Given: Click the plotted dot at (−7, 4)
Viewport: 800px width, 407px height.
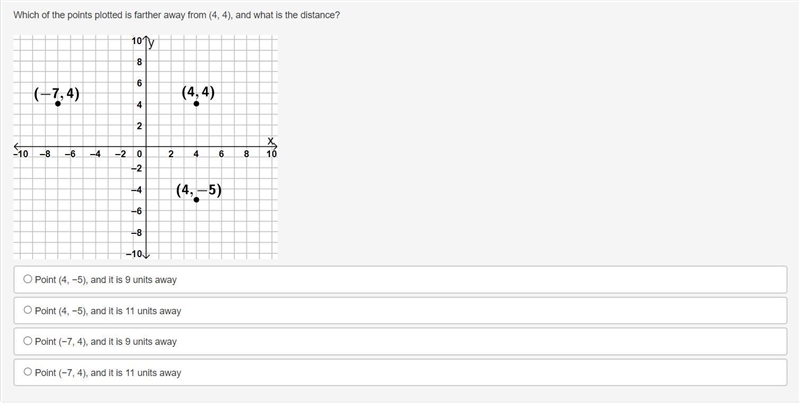Looking at the screenshot, I should click(58, 104).
